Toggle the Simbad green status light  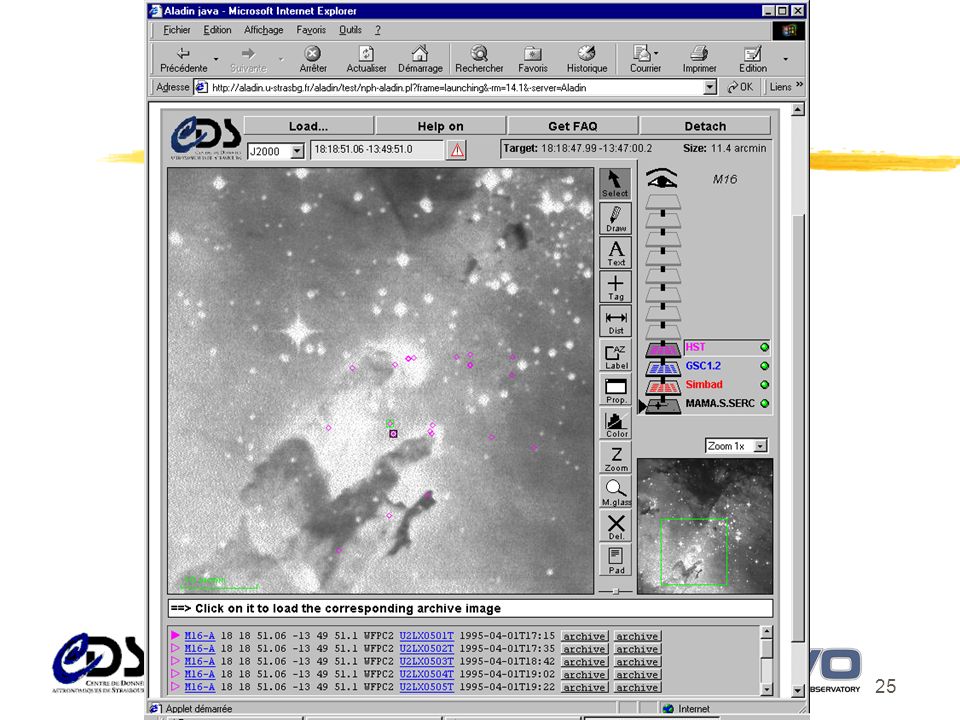[764, 385]
